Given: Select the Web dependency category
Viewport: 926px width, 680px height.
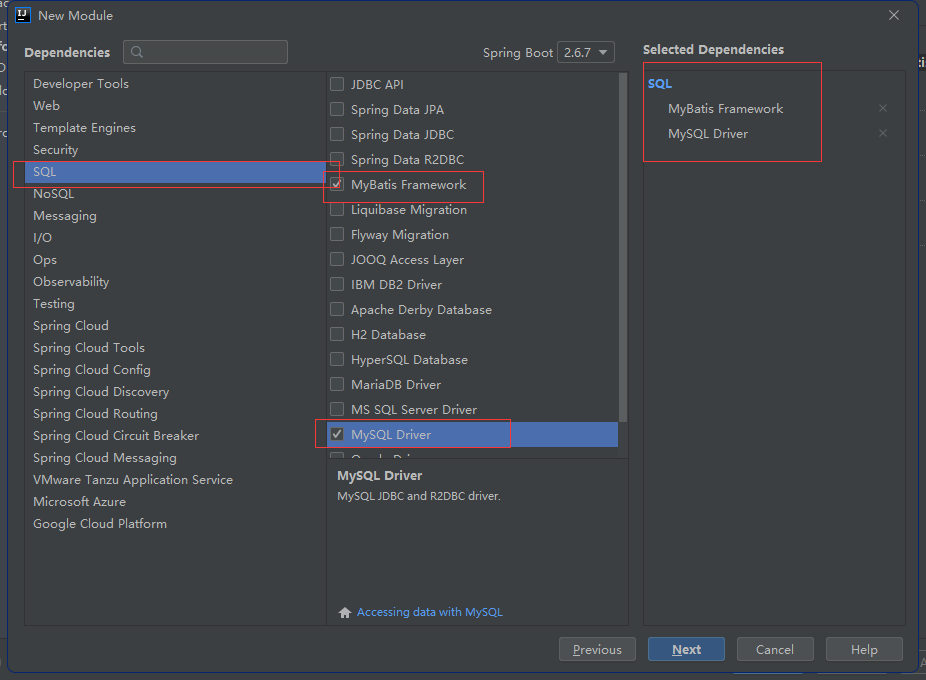Looking at the screenshot, I should [x=46, y=105].
